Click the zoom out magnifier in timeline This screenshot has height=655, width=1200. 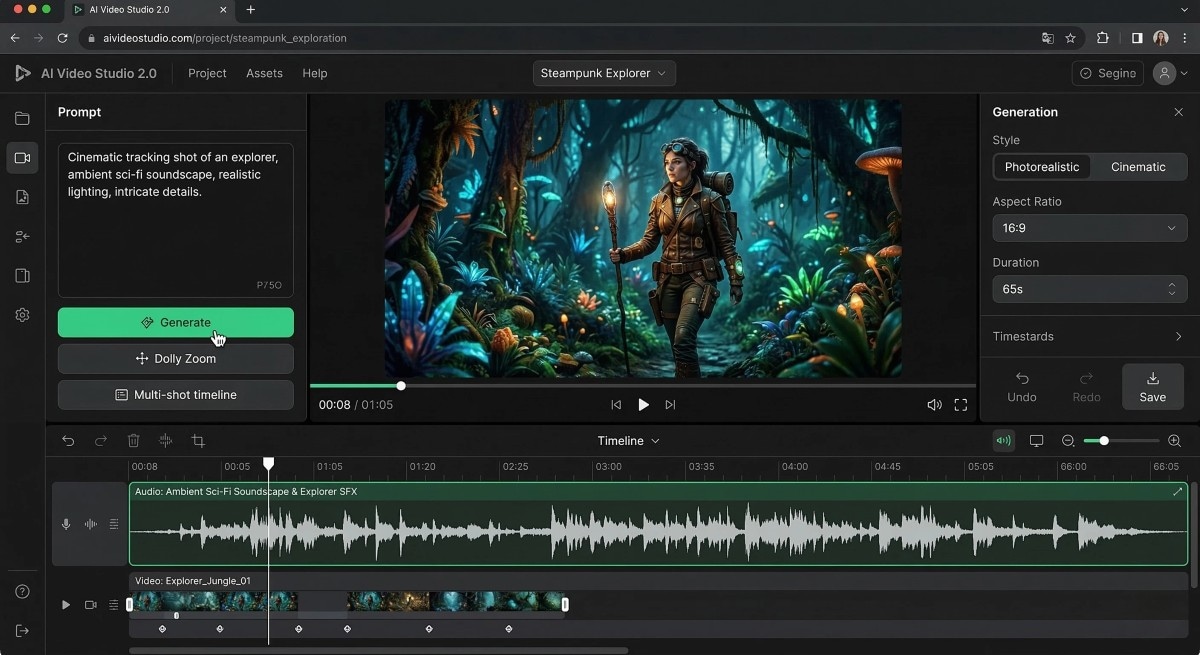coord(1068,441)
